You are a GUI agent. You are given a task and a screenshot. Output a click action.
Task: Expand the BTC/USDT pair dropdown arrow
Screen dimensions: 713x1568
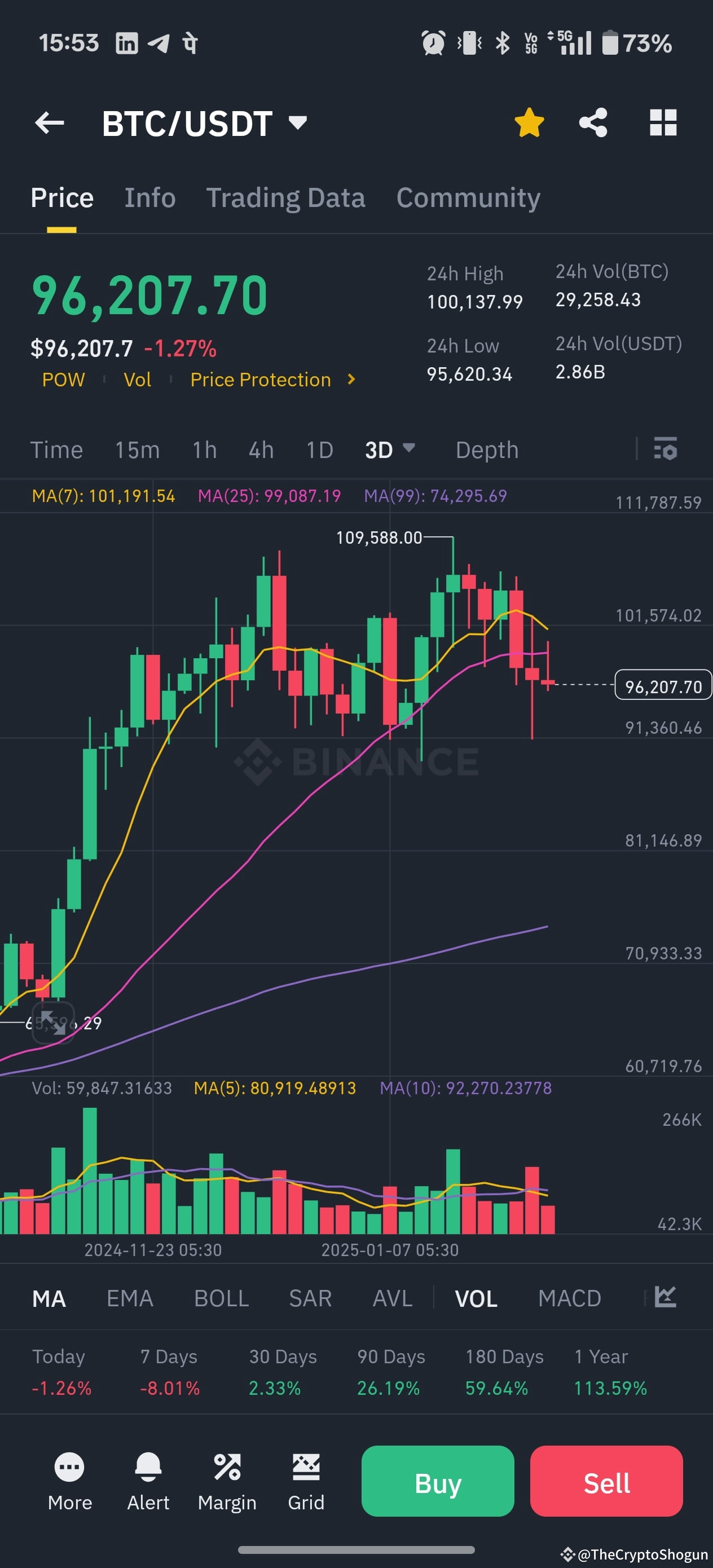(298, 123)
